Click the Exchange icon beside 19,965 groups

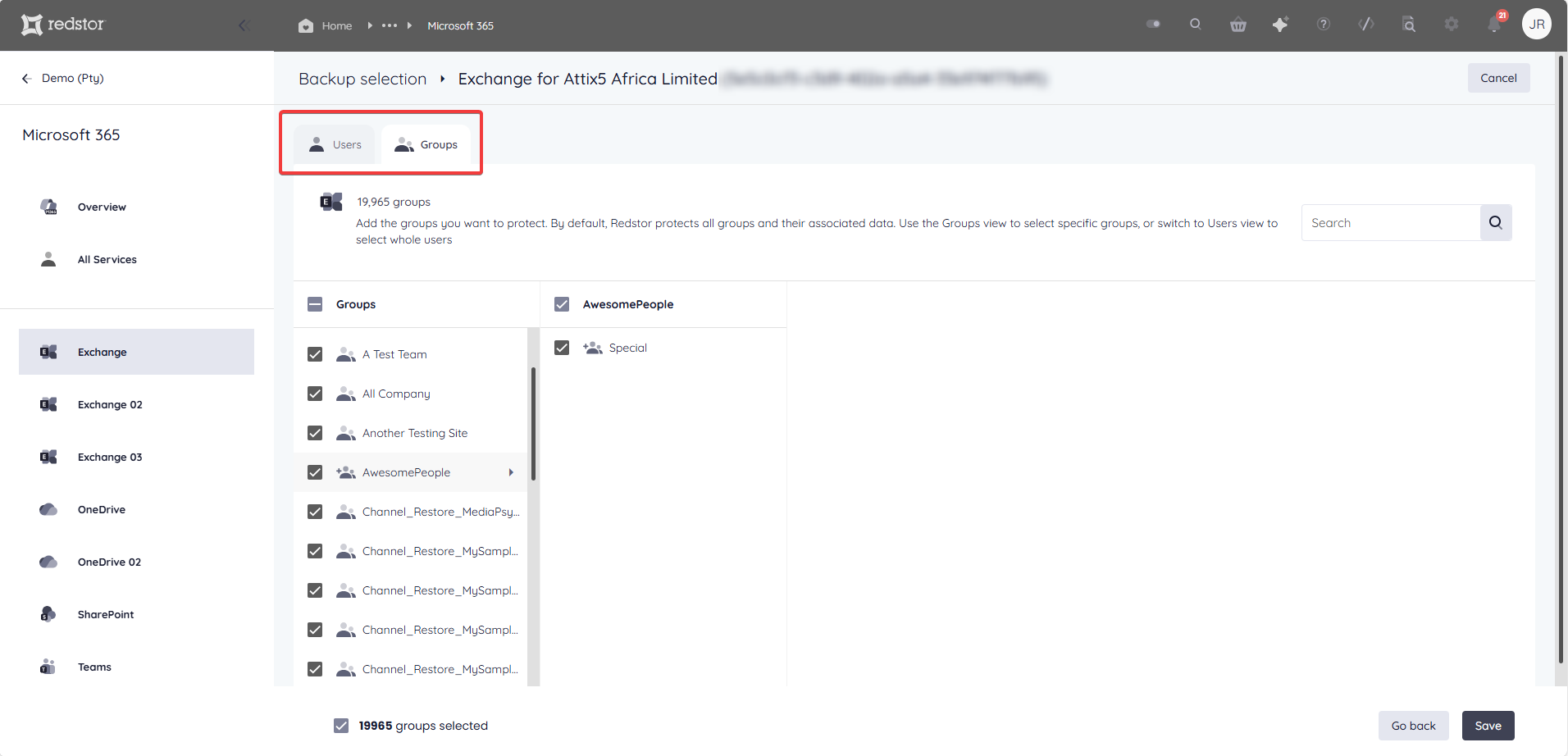tap(331, 202)
